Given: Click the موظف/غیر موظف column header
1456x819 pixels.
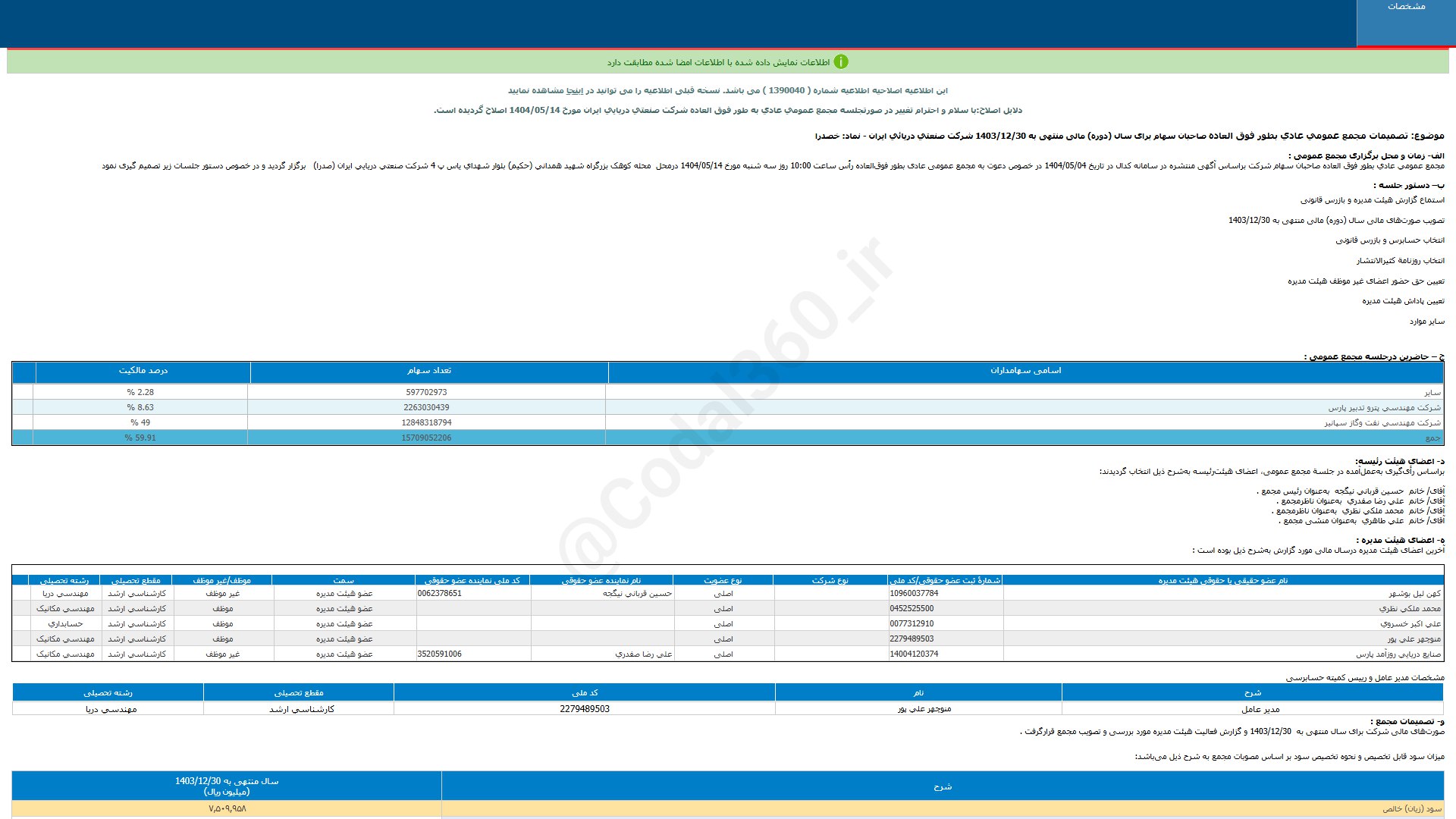Looking at the screenshot, I should [x=222, y=580].
